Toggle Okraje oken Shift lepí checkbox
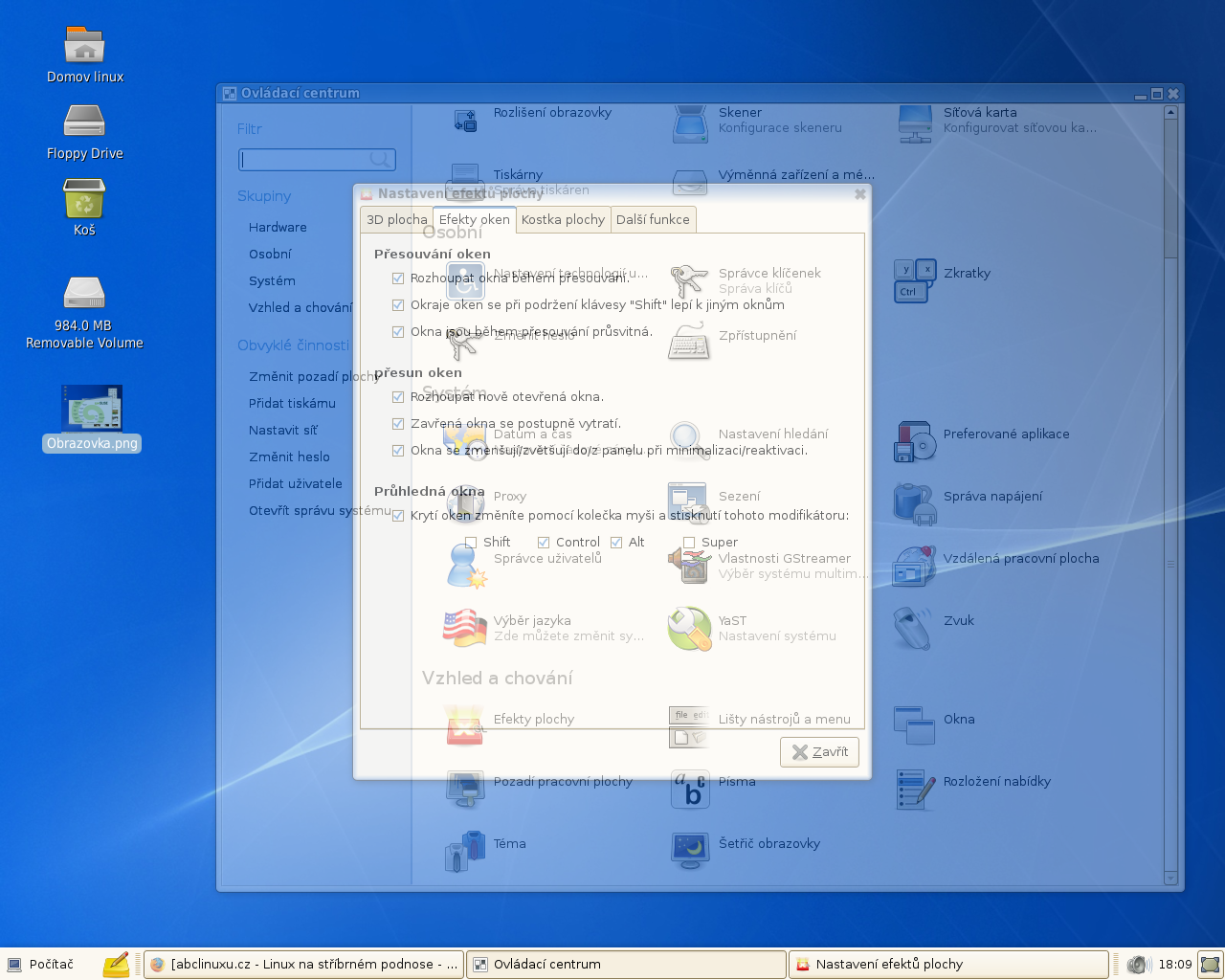This screenshot has width=1225, height=980. point(398,305)
